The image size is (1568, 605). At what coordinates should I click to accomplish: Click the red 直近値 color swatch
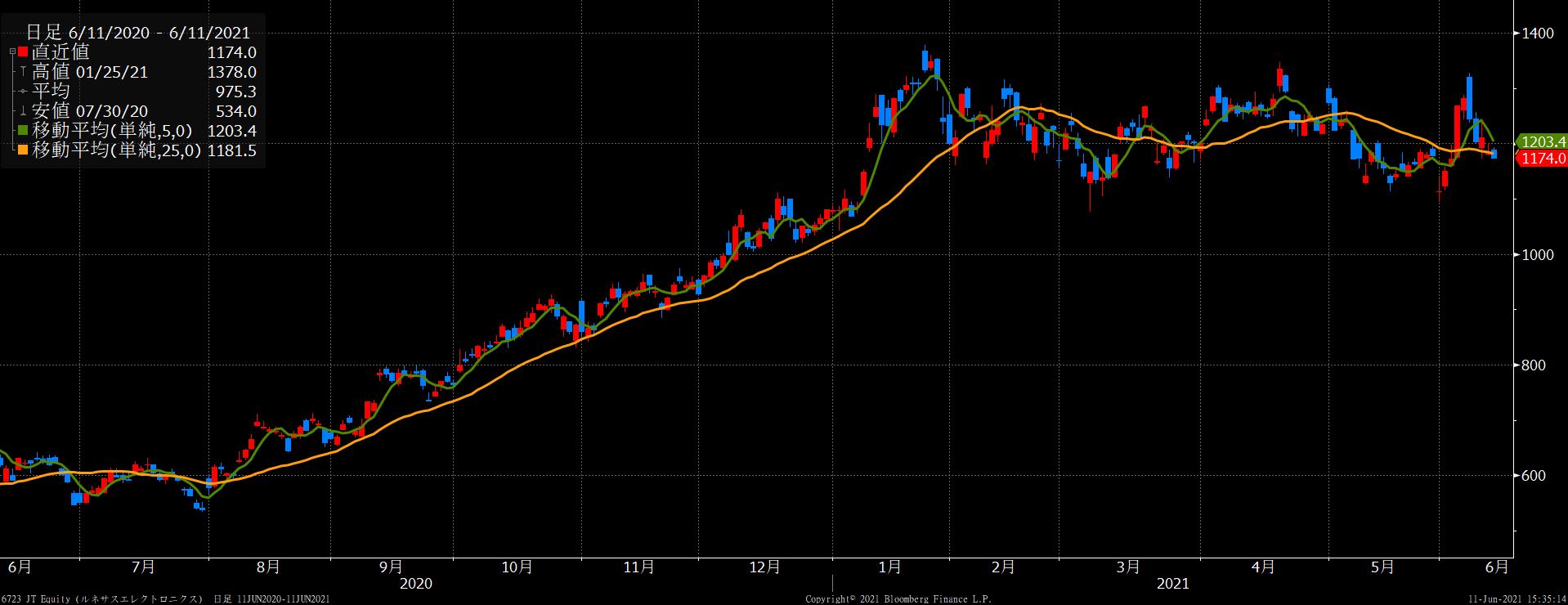click(x=23, y=52)
